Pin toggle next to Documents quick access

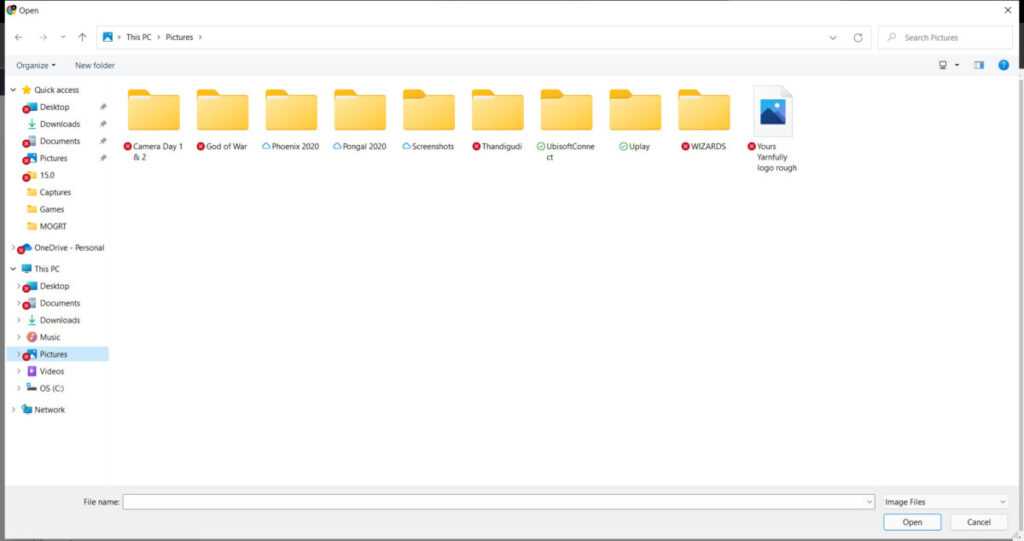[103, 140]
